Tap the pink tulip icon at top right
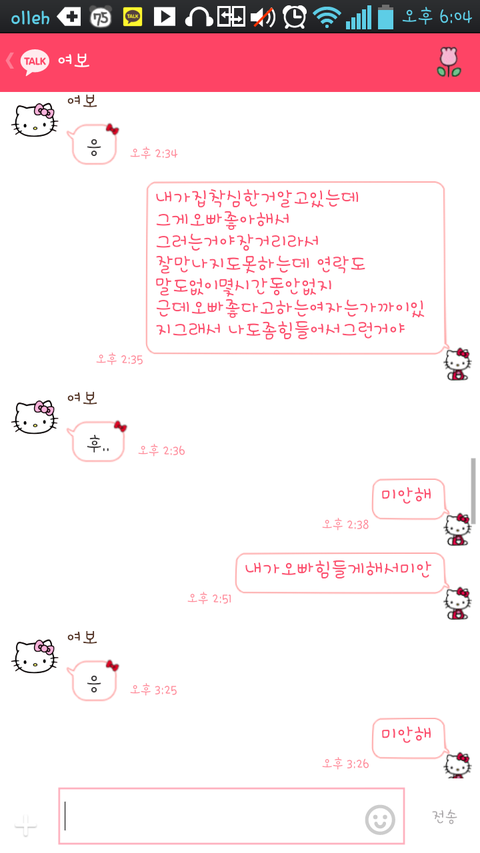 (449, 61)
